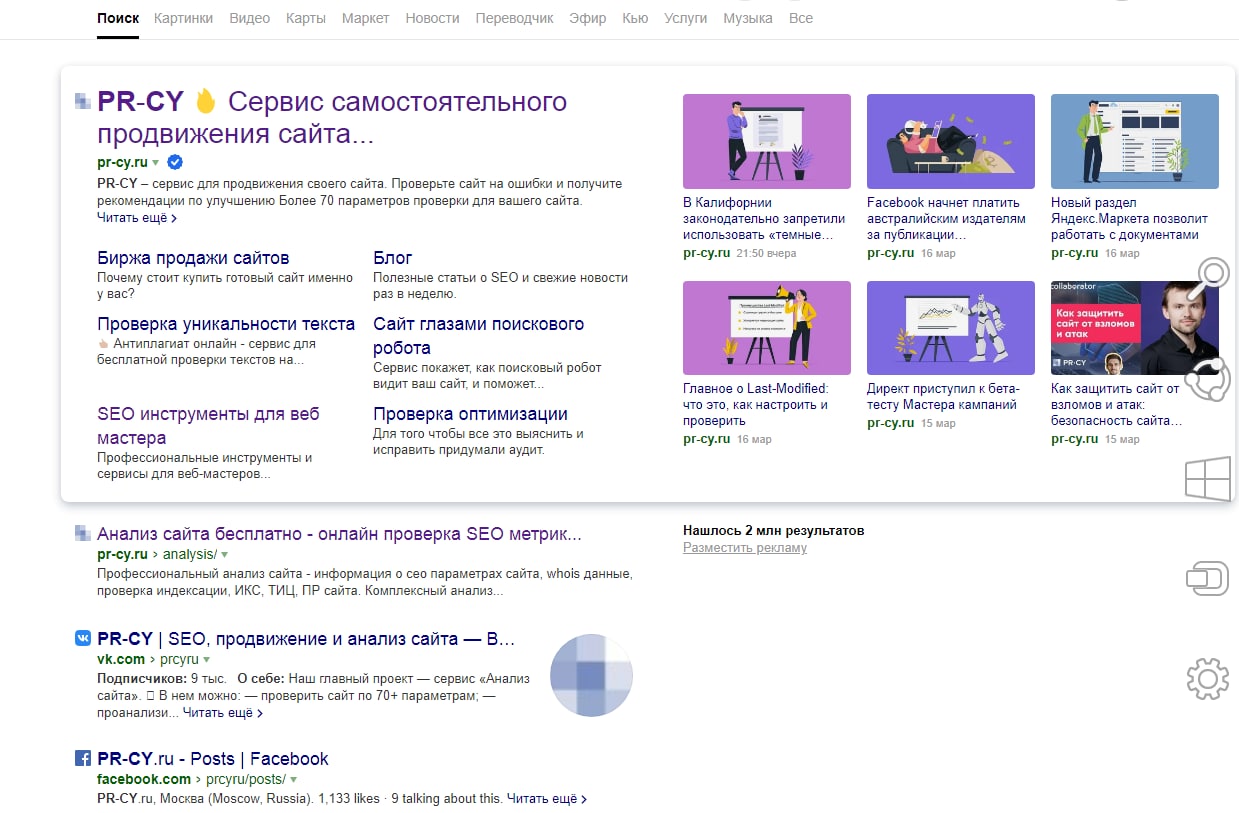Screen dimensions: 1239x813
Task: Open the Анализ сайта бесплатно result title
Action: 339,534
